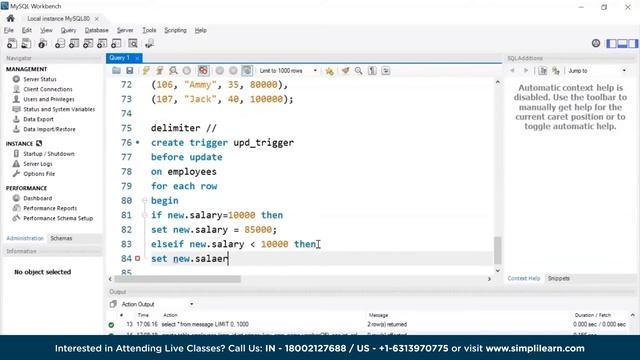
Task: Switch to Context Help tab
Action: 524,278
